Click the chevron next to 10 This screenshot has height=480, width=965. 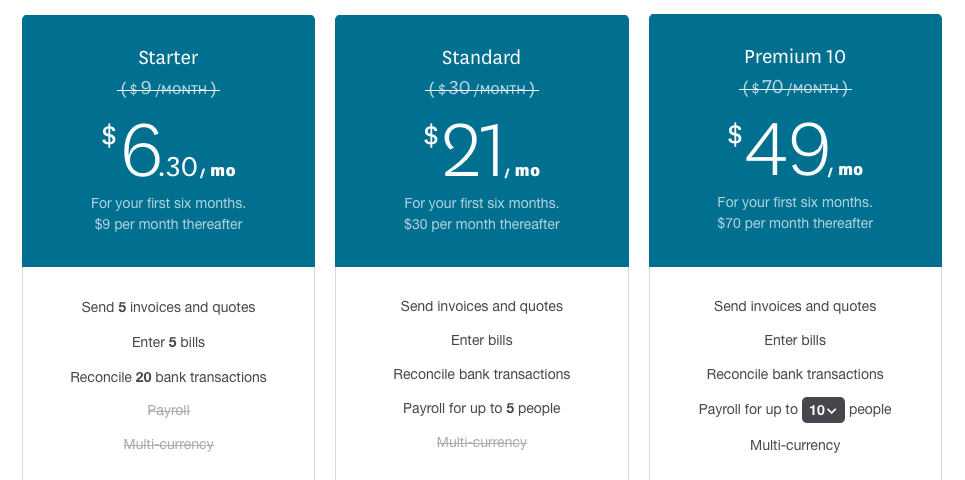click(x=832, y=410)
